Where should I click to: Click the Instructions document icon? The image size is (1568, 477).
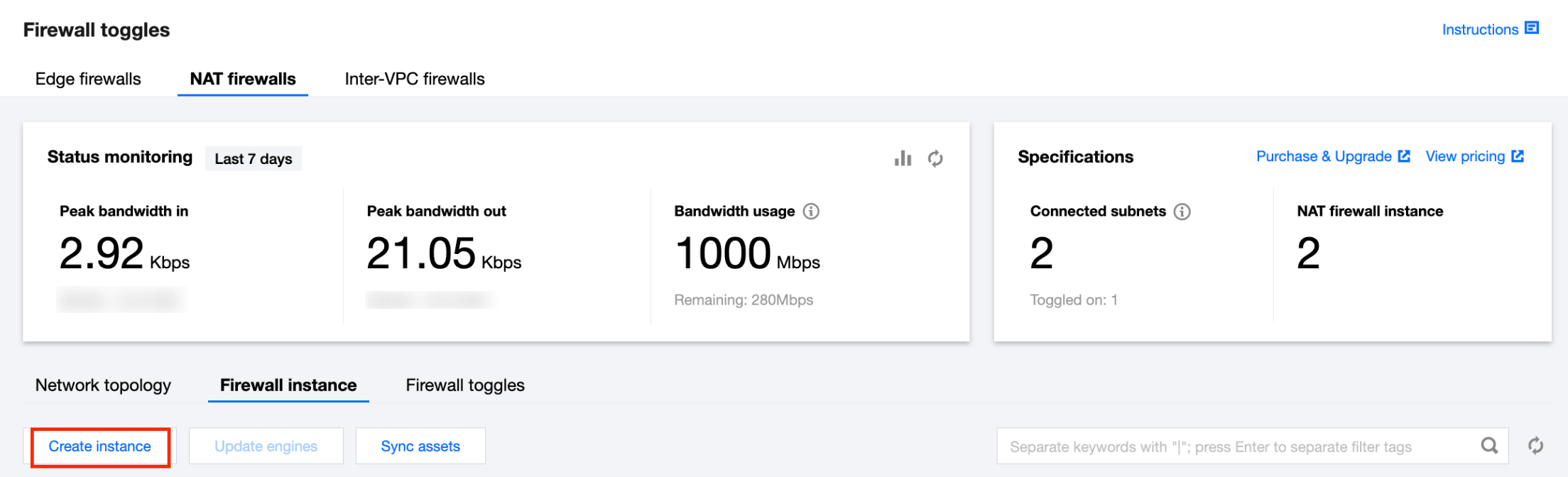tap(1532, 28)
